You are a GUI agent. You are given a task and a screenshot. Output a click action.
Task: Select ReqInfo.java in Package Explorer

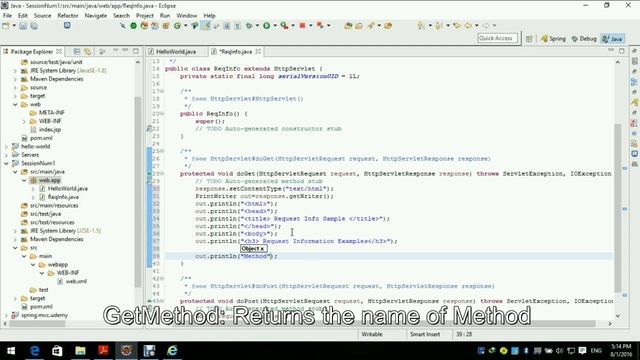tap(63, 197)
